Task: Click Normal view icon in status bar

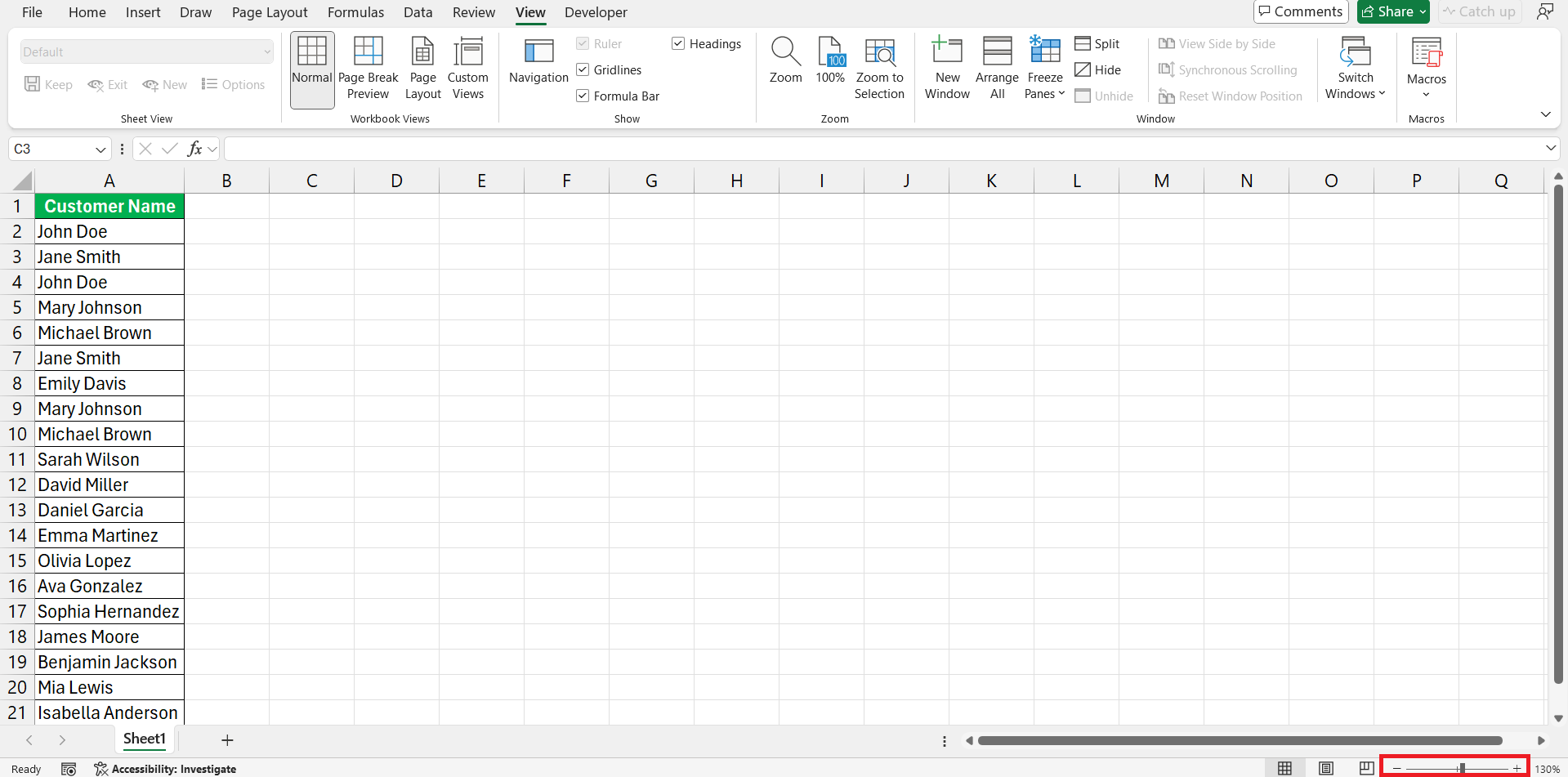Action: click(1284, 768)
